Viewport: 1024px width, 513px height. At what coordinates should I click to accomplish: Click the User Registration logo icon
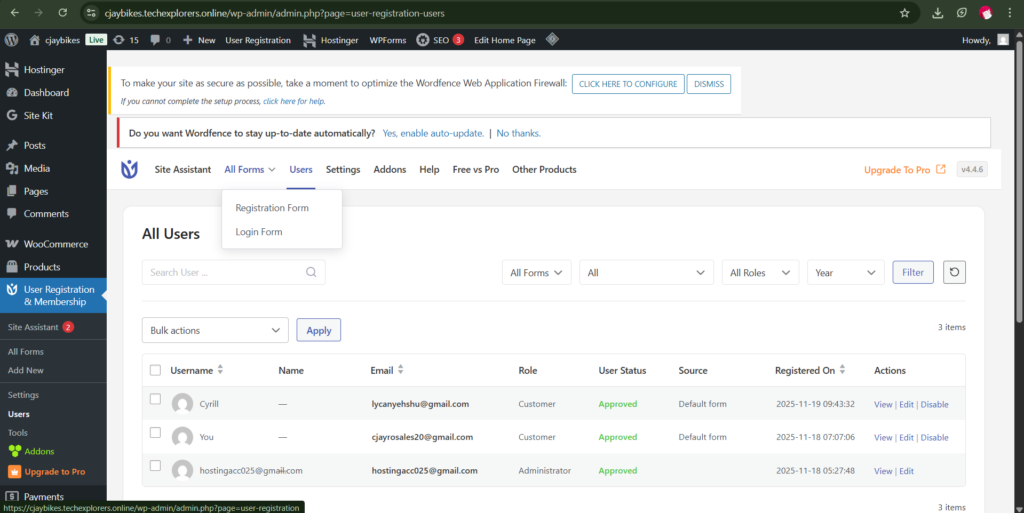pos(130,170)
